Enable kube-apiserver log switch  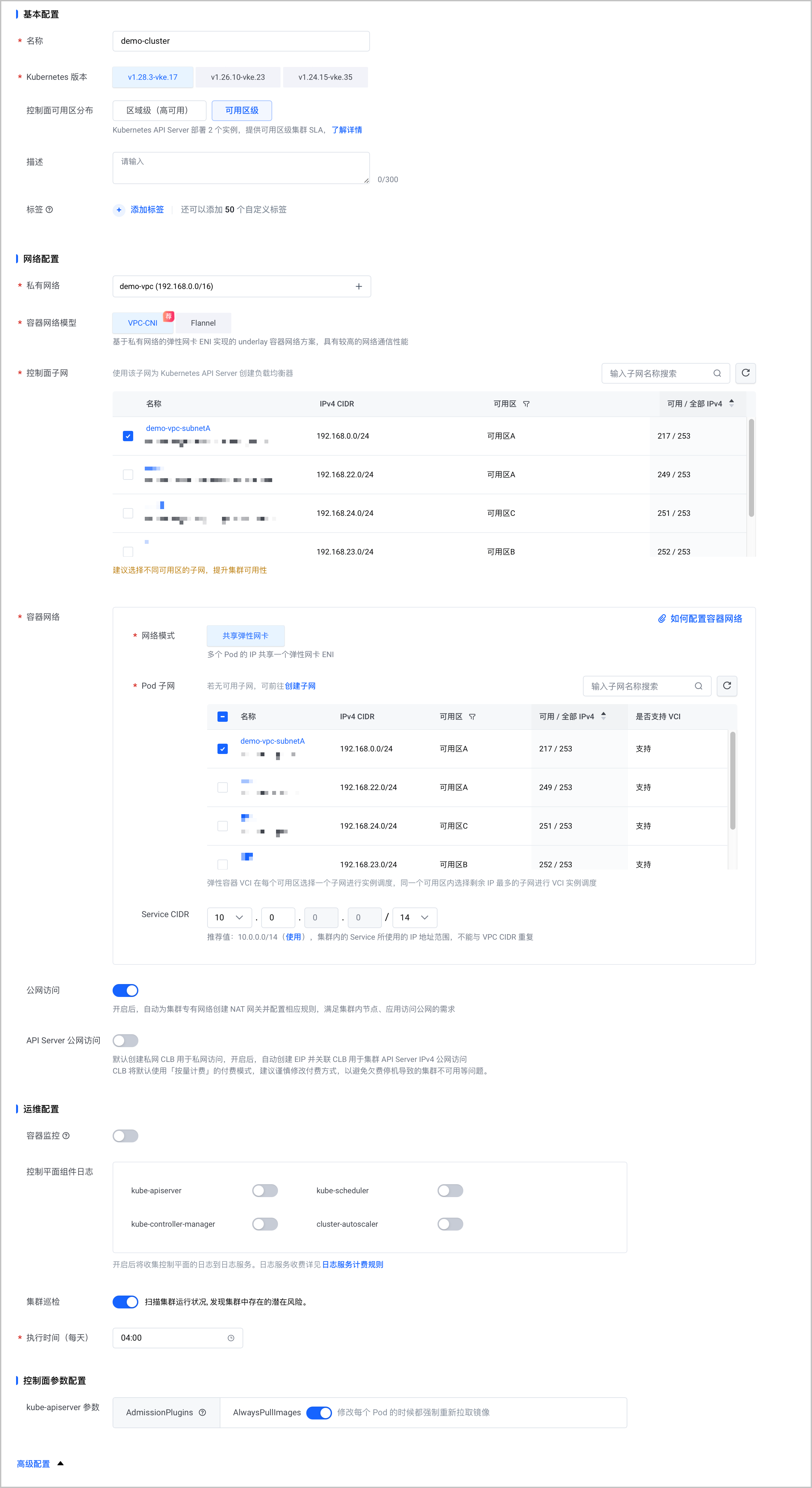coord(265,1191)
